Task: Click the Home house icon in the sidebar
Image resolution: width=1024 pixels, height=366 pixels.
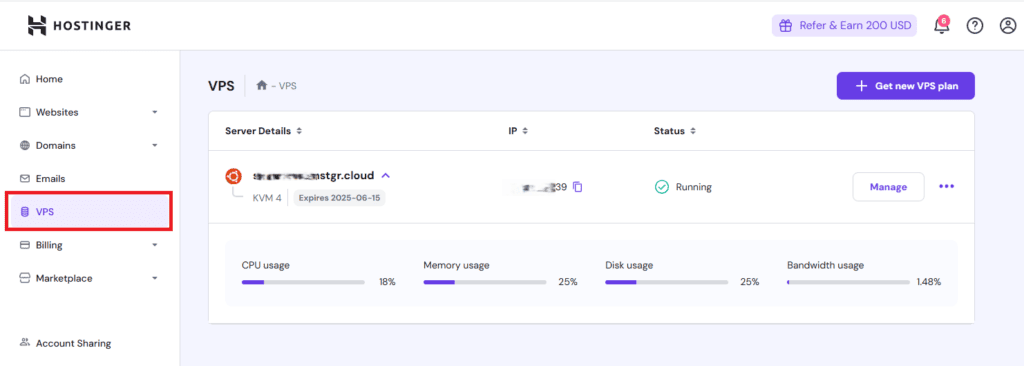Action: 25,79
